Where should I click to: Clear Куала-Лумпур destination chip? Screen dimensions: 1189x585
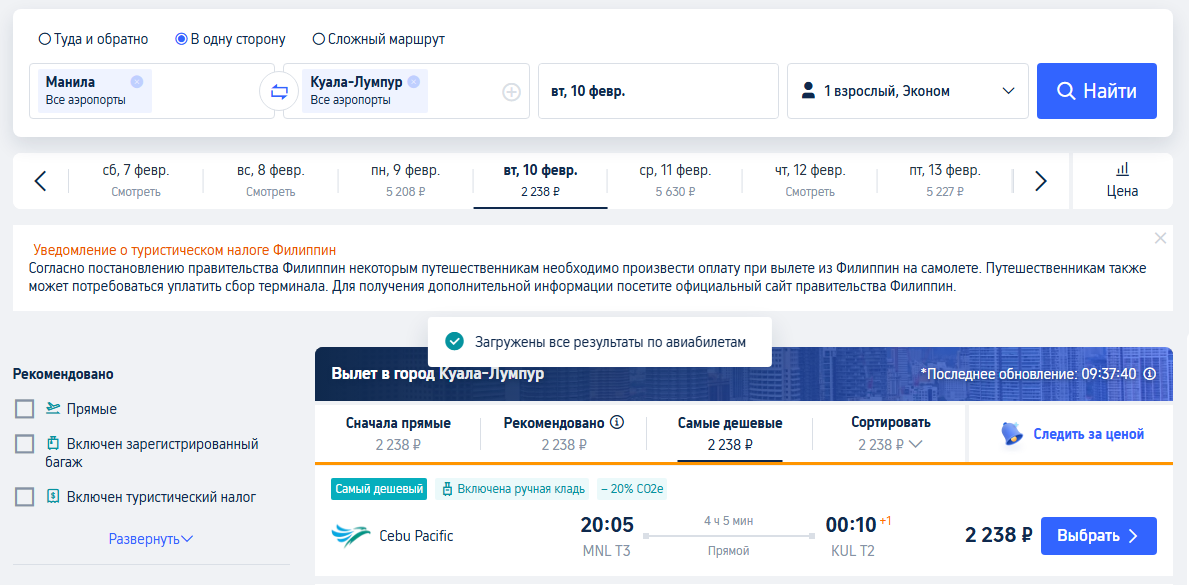pos(413,81)
